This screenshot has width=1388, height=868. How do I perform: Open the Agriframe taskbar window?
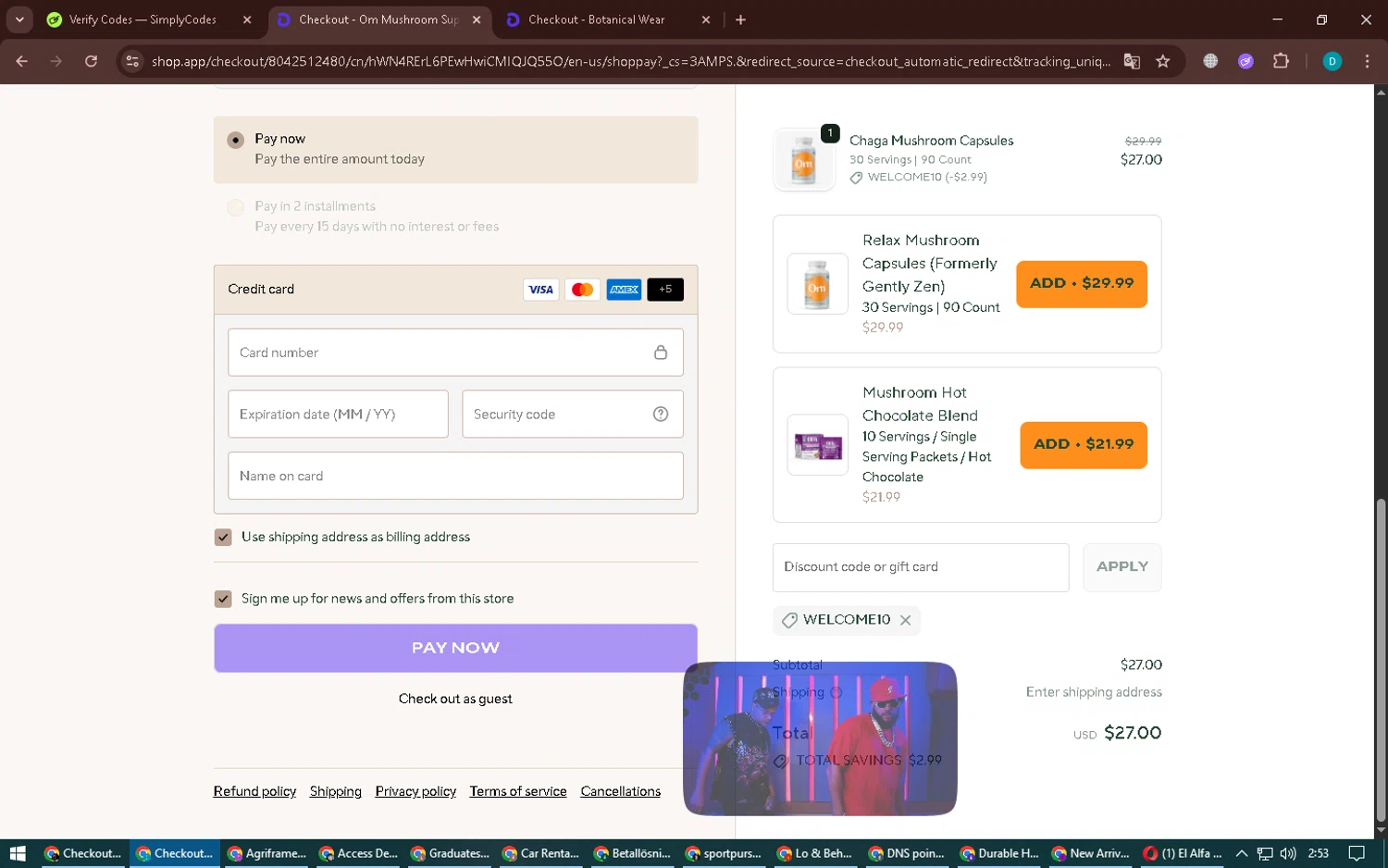(x=266, y=853)
